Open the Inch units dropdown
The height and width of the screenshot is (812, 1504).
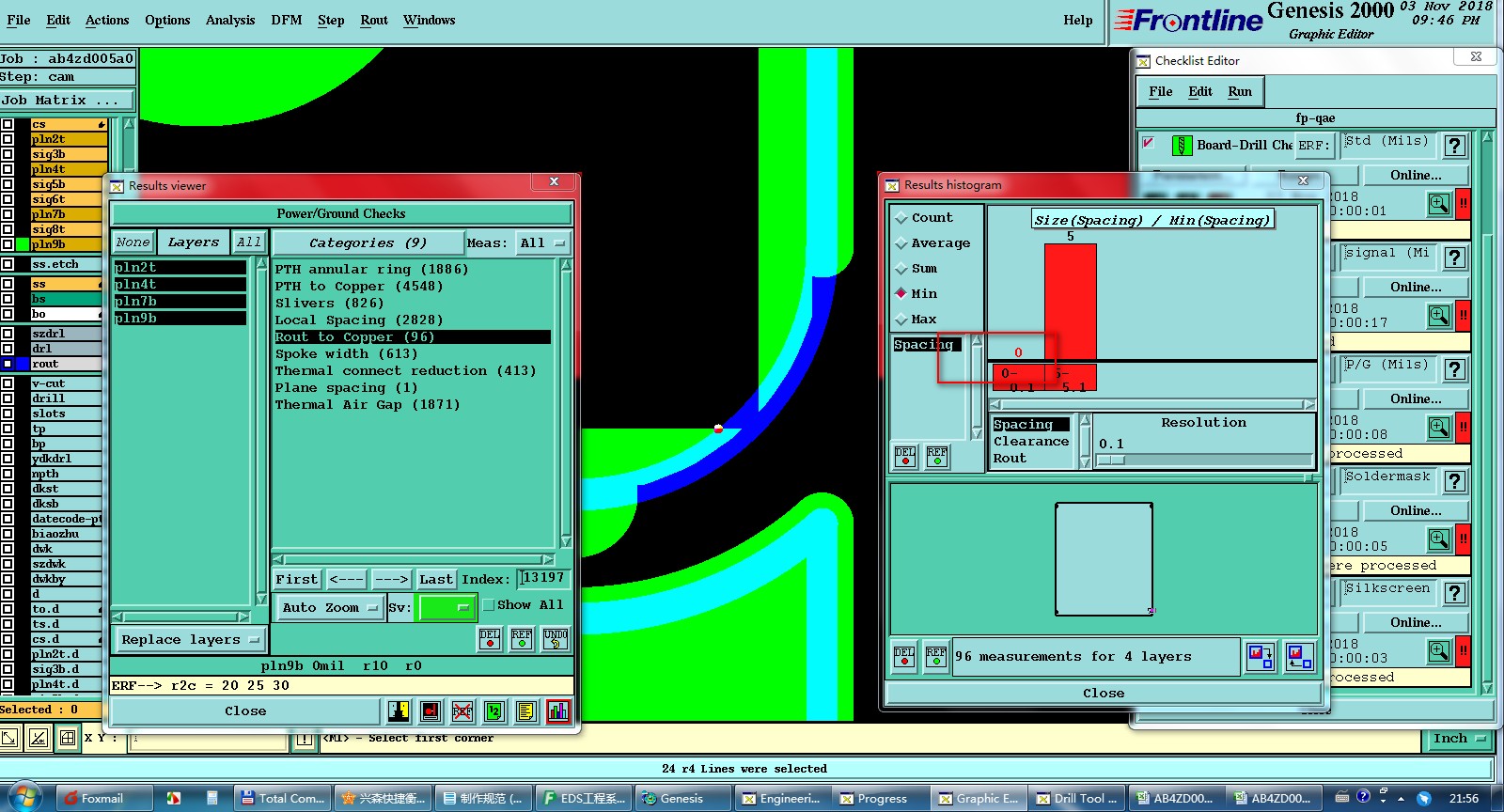[1459, 739]
